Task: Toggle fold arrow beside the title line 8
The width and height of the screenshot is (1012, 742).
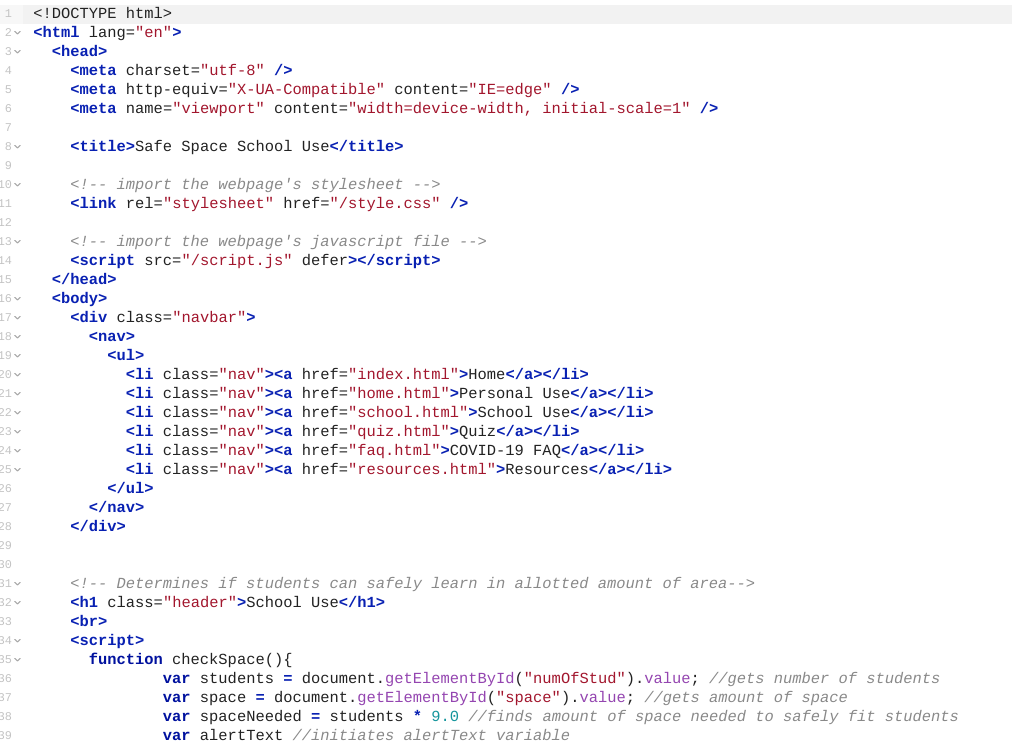Action: pyautogui.click(x=17, y=146)
